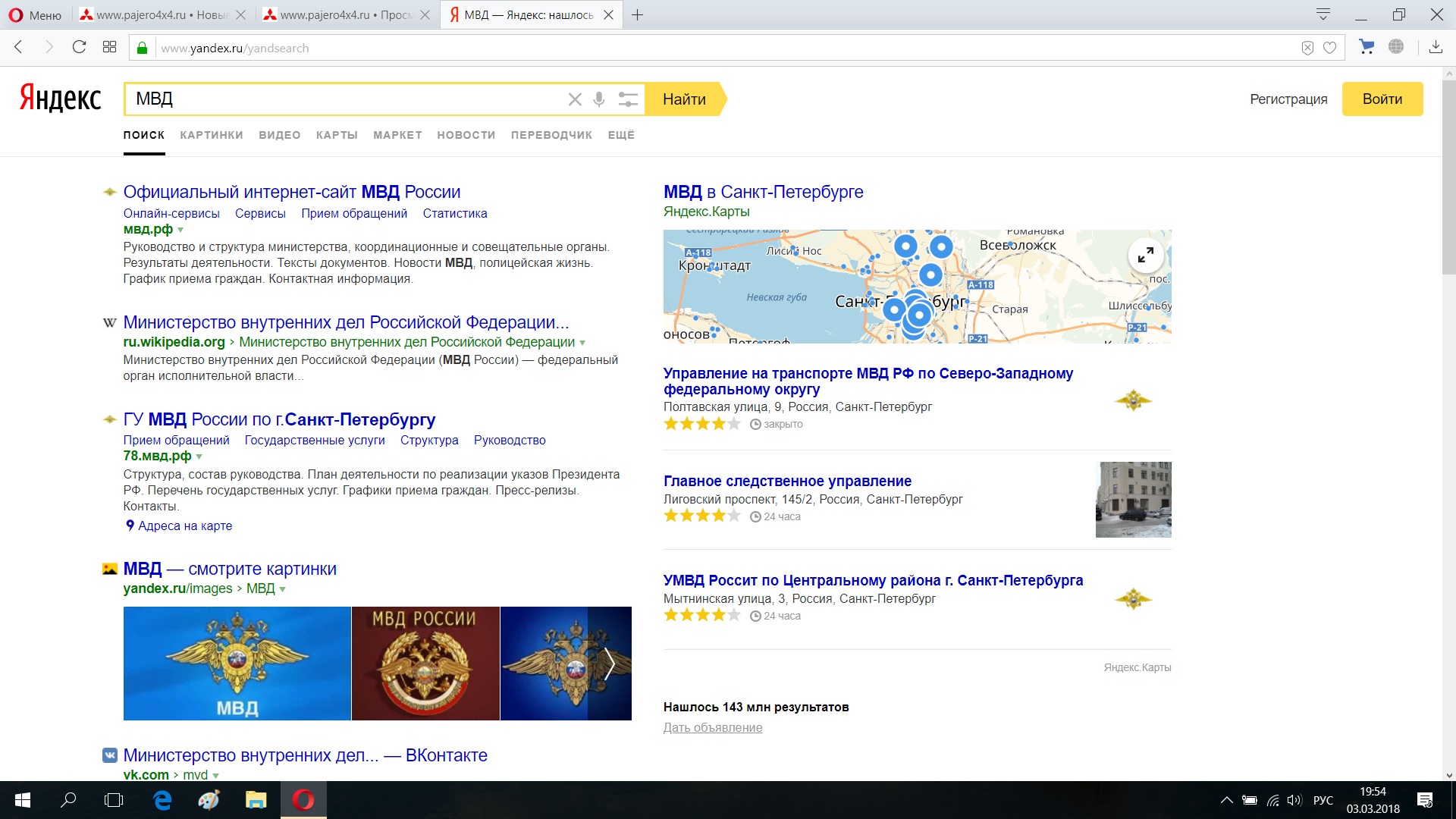The height and width of the screenshot is (819, 1456).
Task: Toggle the ad blocker shield icon
Action: point(1307,48)
